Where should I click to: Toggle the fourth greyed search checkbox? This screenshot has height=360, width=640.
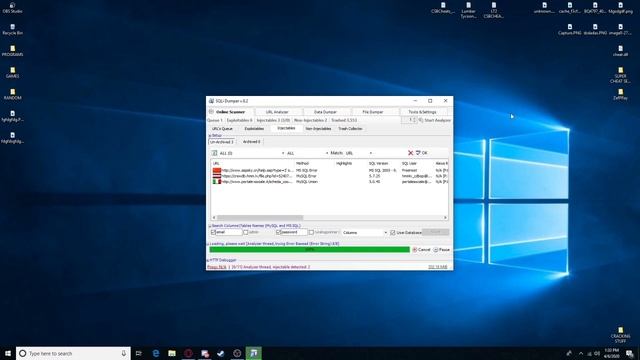click(311, 232)
